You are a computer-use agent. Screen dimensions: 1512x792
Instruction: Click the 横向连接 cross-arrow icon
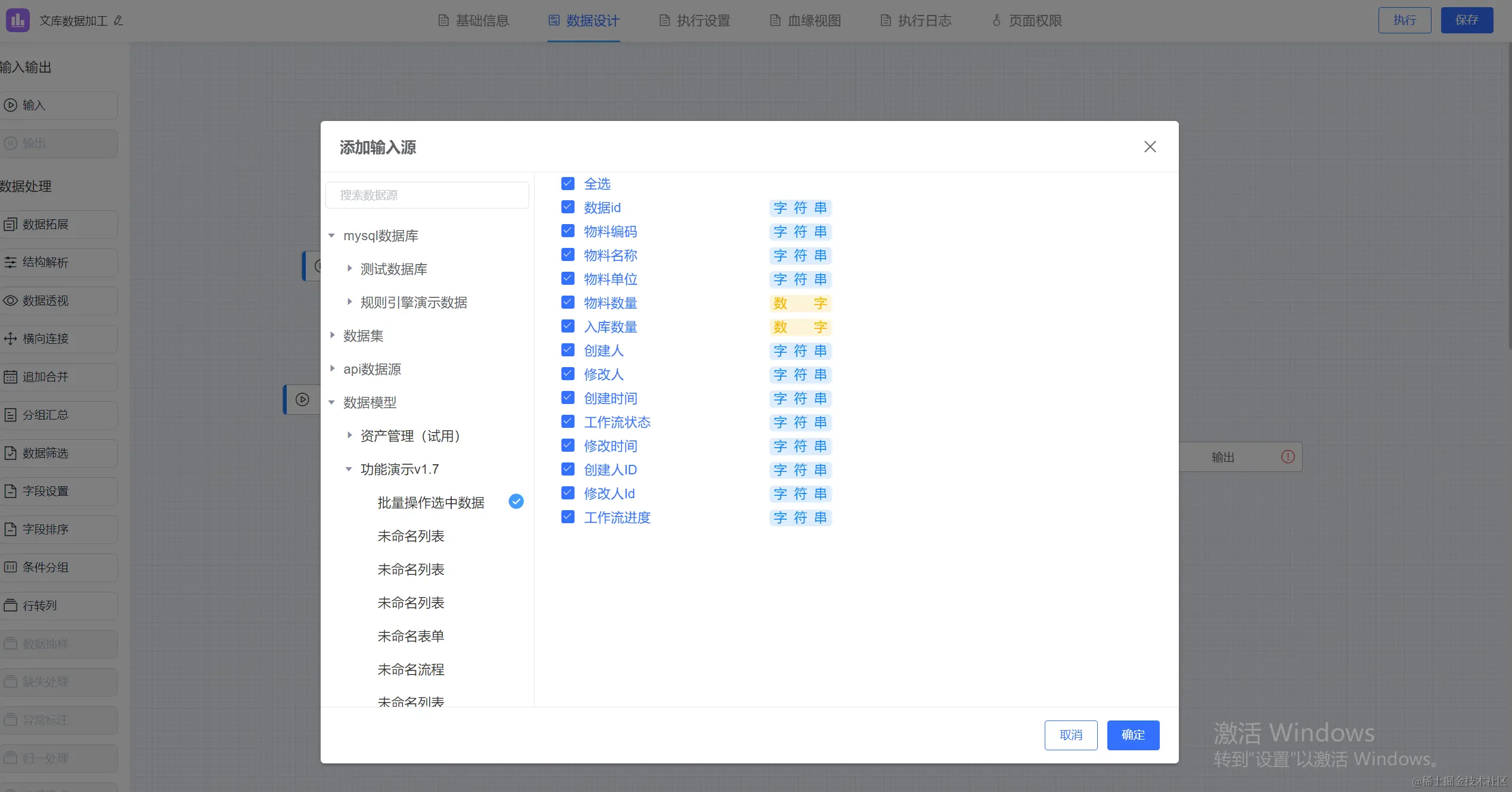coord(10,339)
